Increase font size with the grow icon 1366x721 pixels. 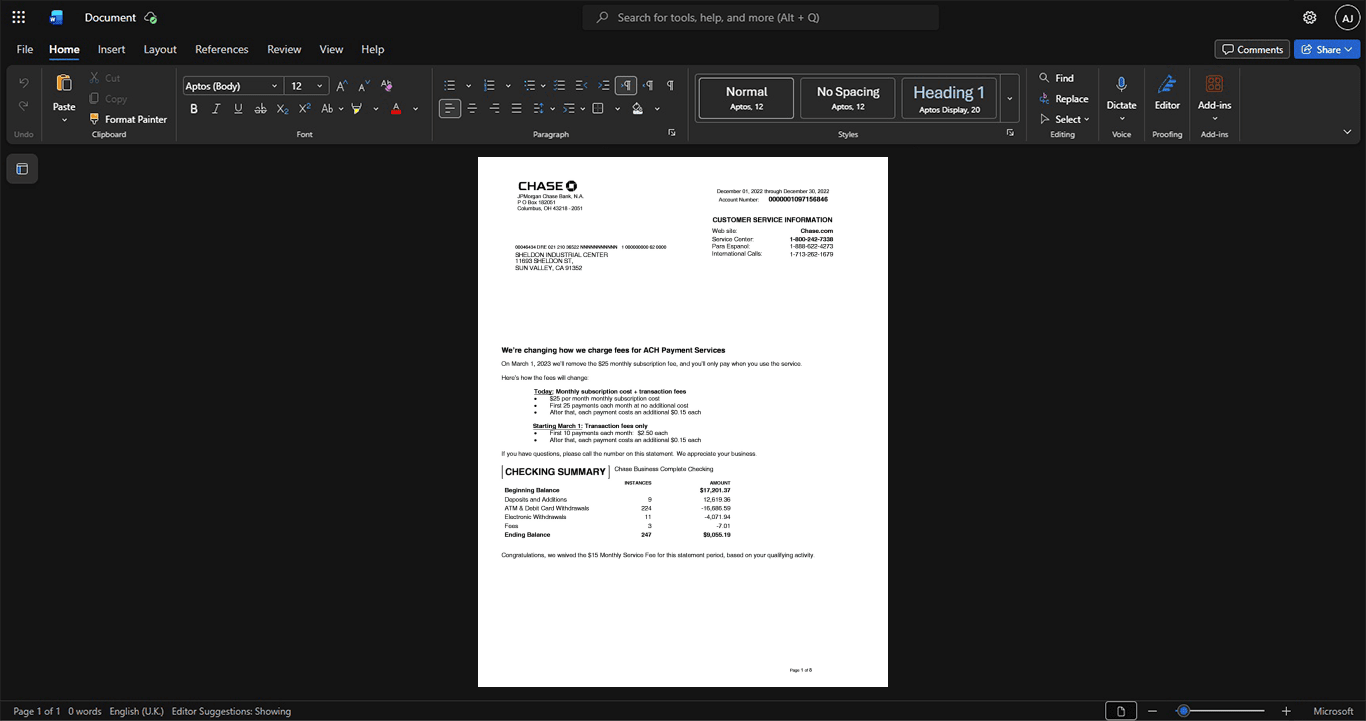(342, 86)
